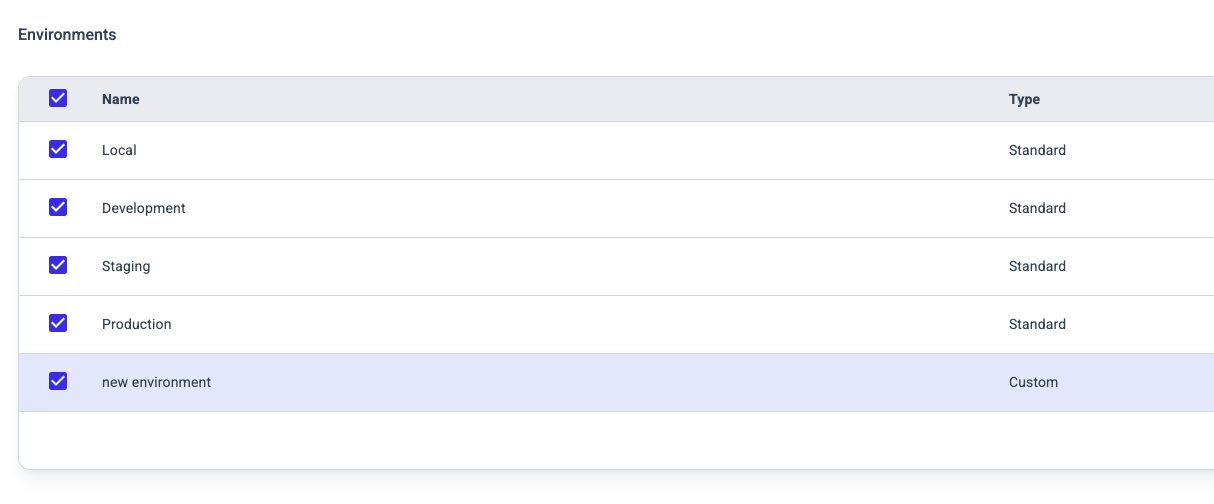Click Standard type in Production row
Viewport: 1214px width, 504px height.
[x=1037, y=324]
